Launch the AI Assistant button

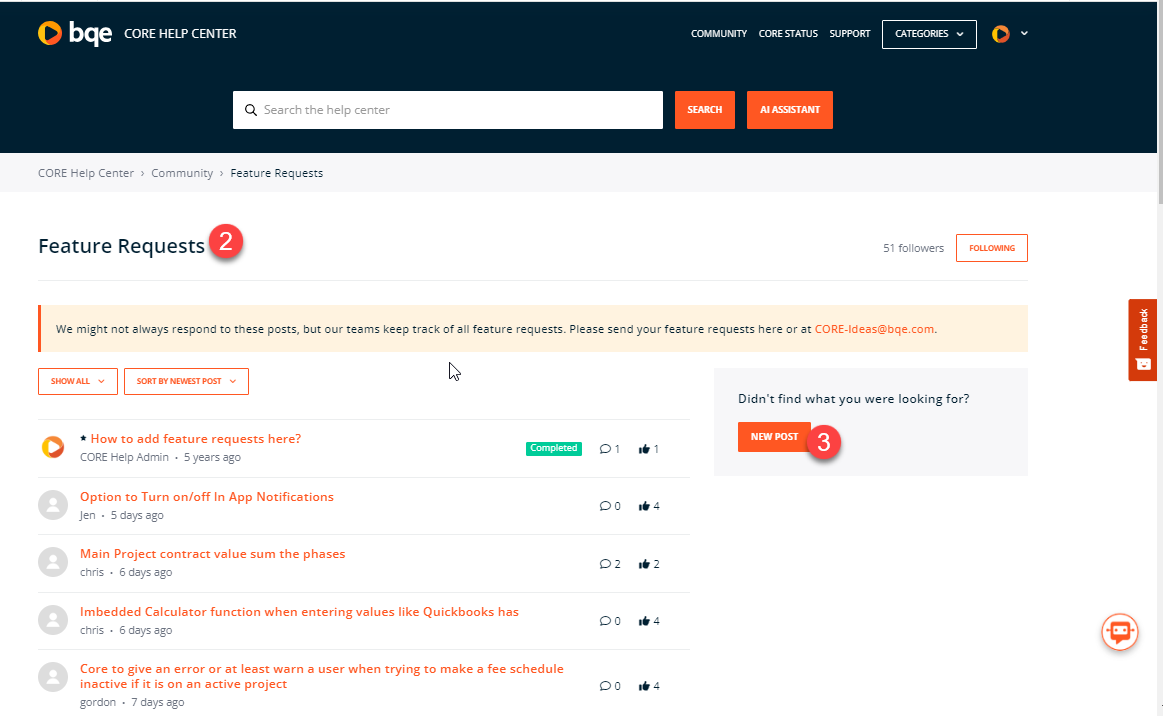click(x=789, y=110)
